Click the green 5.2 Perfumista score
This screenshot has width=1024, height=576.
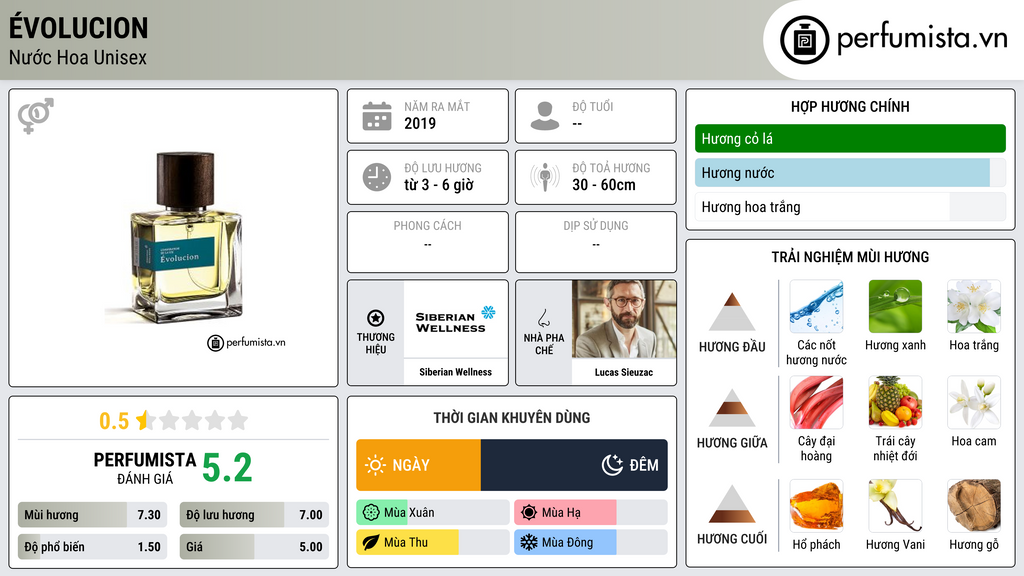click(x=227, y=468)
